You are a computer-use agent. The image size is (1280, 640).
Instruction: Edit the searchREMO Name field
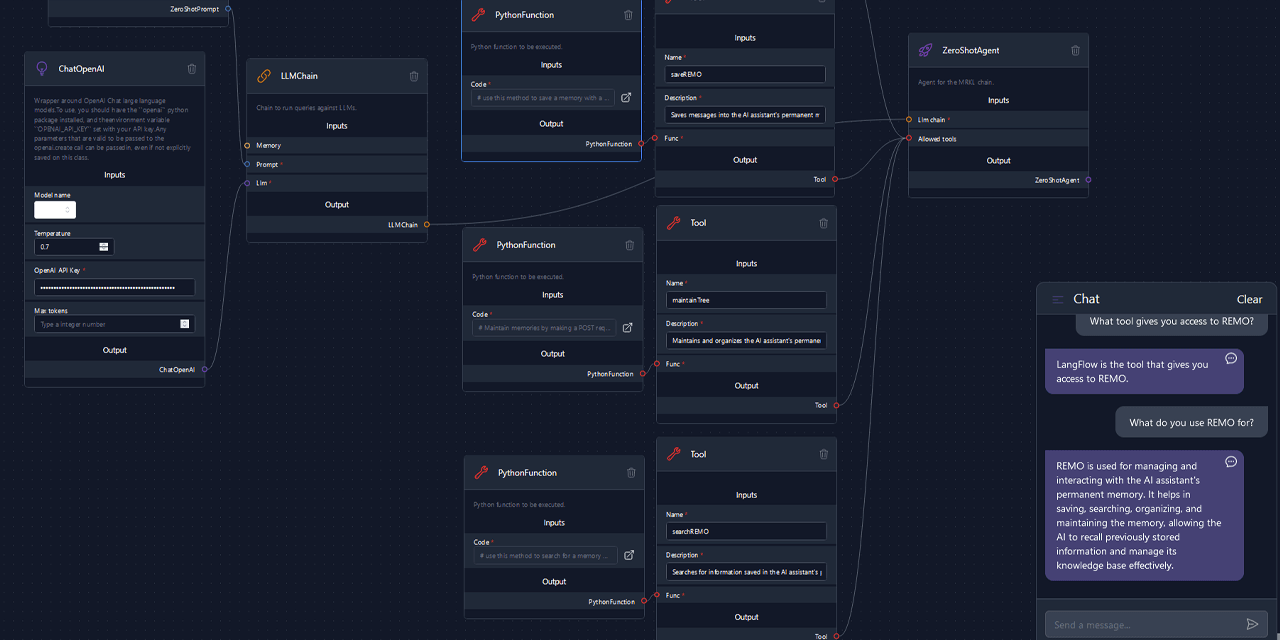745,530
